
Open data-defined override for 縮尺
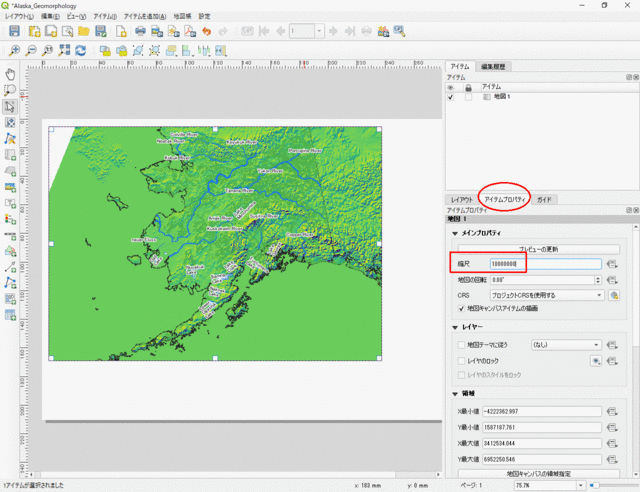pos(612,264)
